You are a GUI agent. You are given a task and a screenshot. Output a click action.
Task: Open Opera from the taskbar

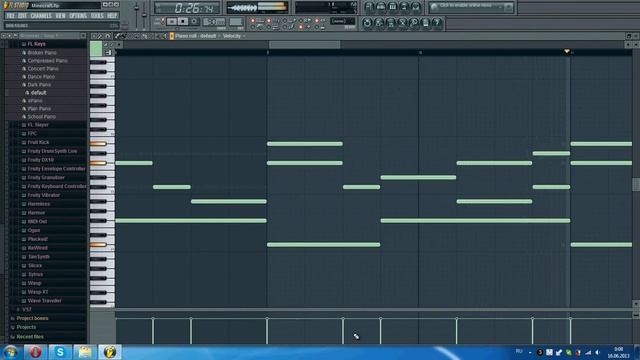[35, 352]
